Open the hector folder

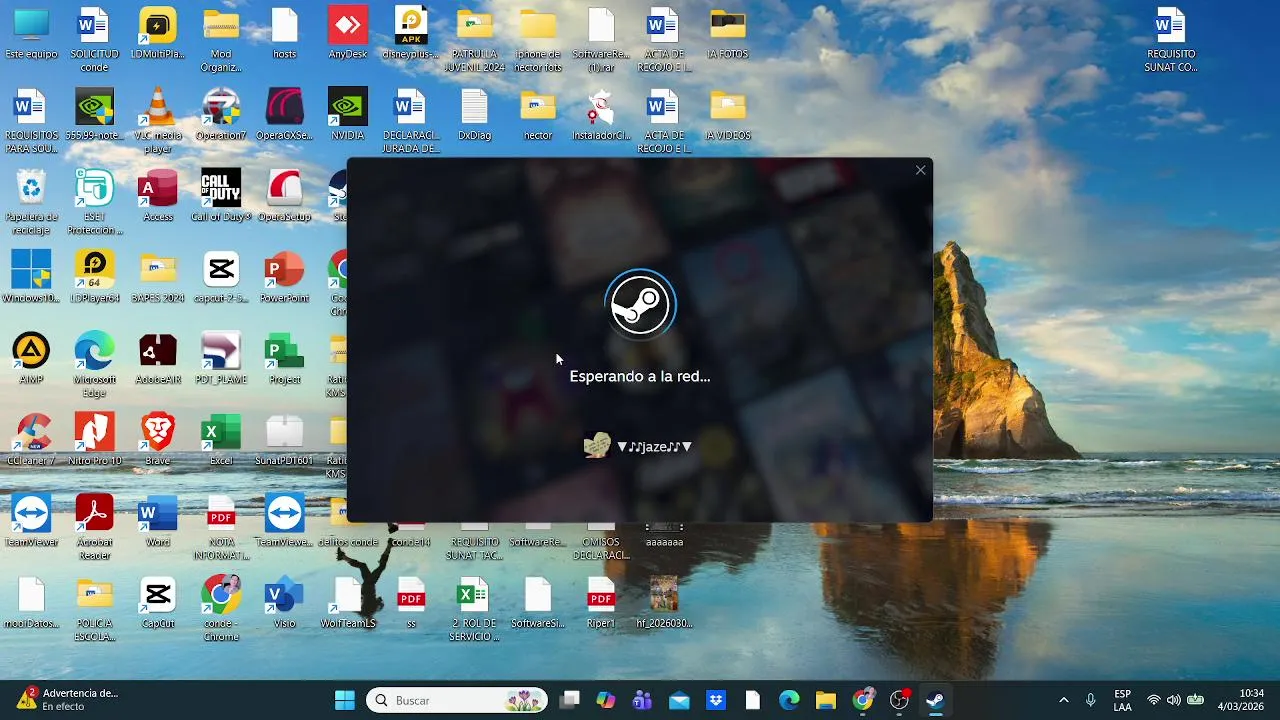[x=538, y=115]
